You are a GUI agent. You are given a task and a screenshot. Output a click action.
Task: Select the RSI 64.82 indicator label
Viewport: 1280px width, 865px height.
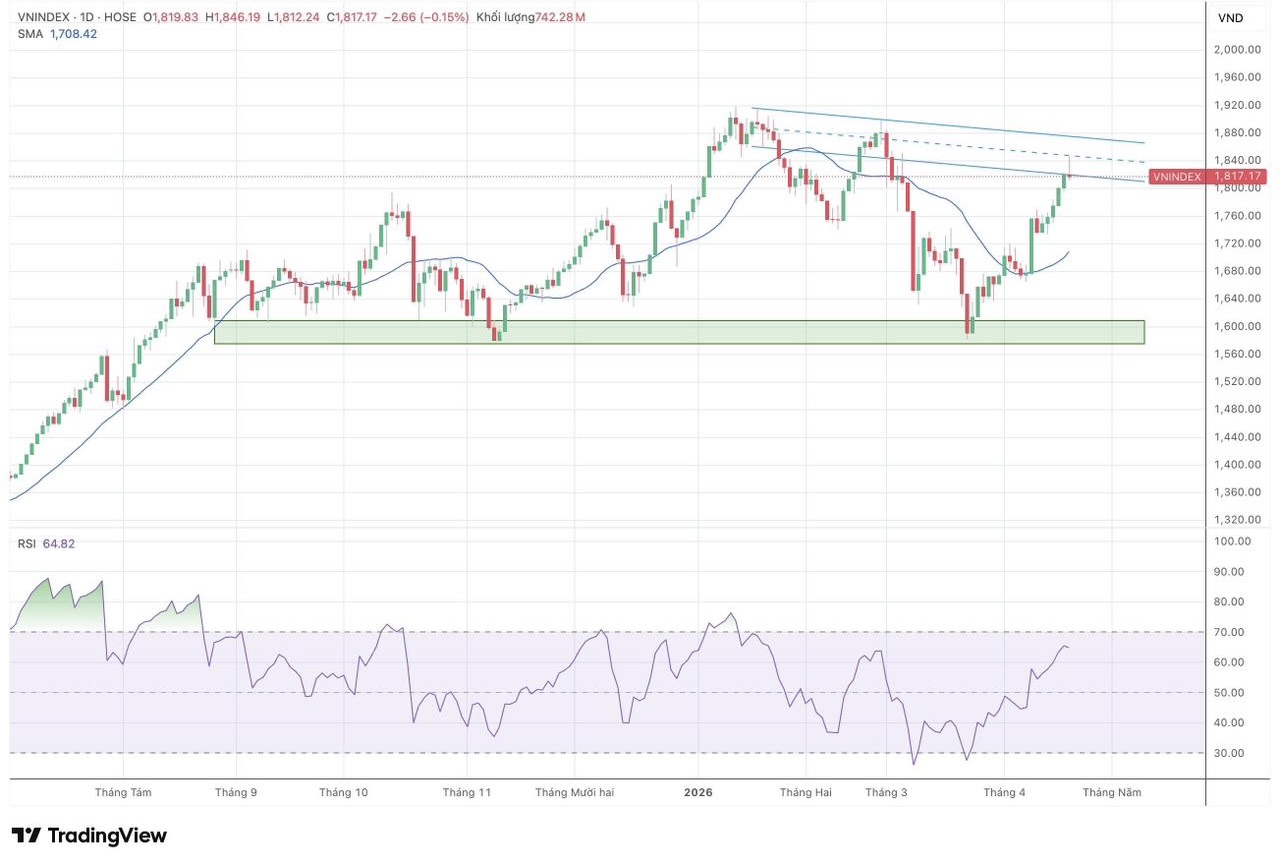46,544
